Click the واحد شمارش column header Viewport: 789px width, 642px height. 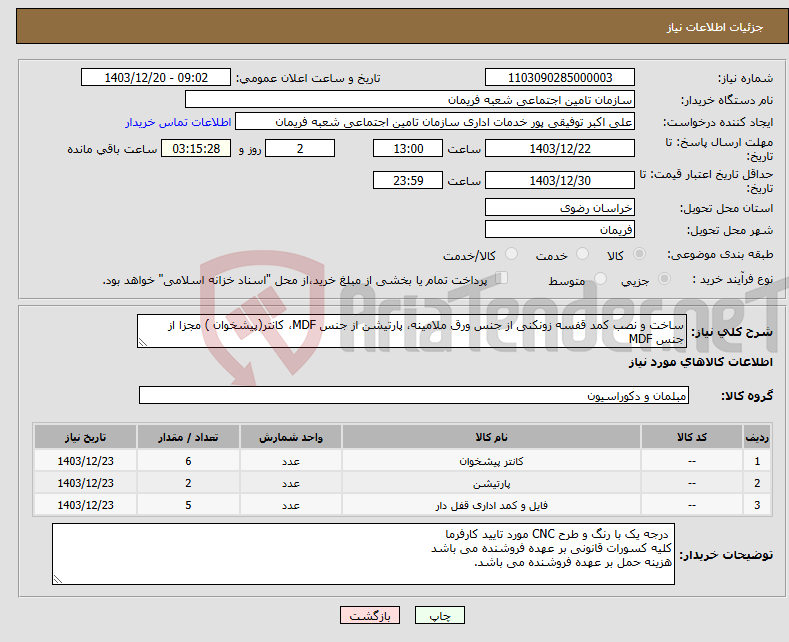click(291, 437)
